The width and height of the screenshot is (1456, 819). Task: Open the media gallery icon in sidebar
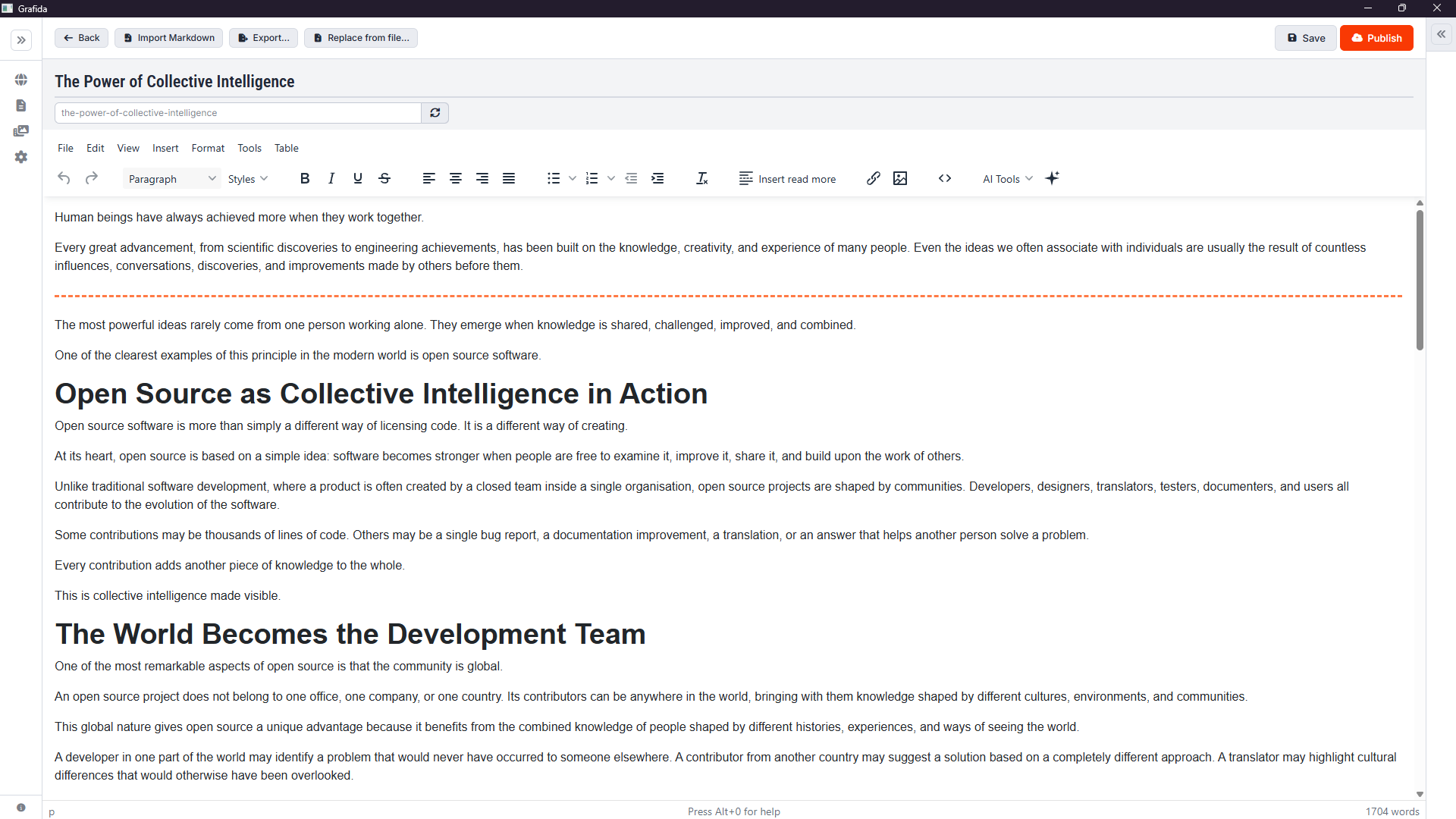coord(21,131)
